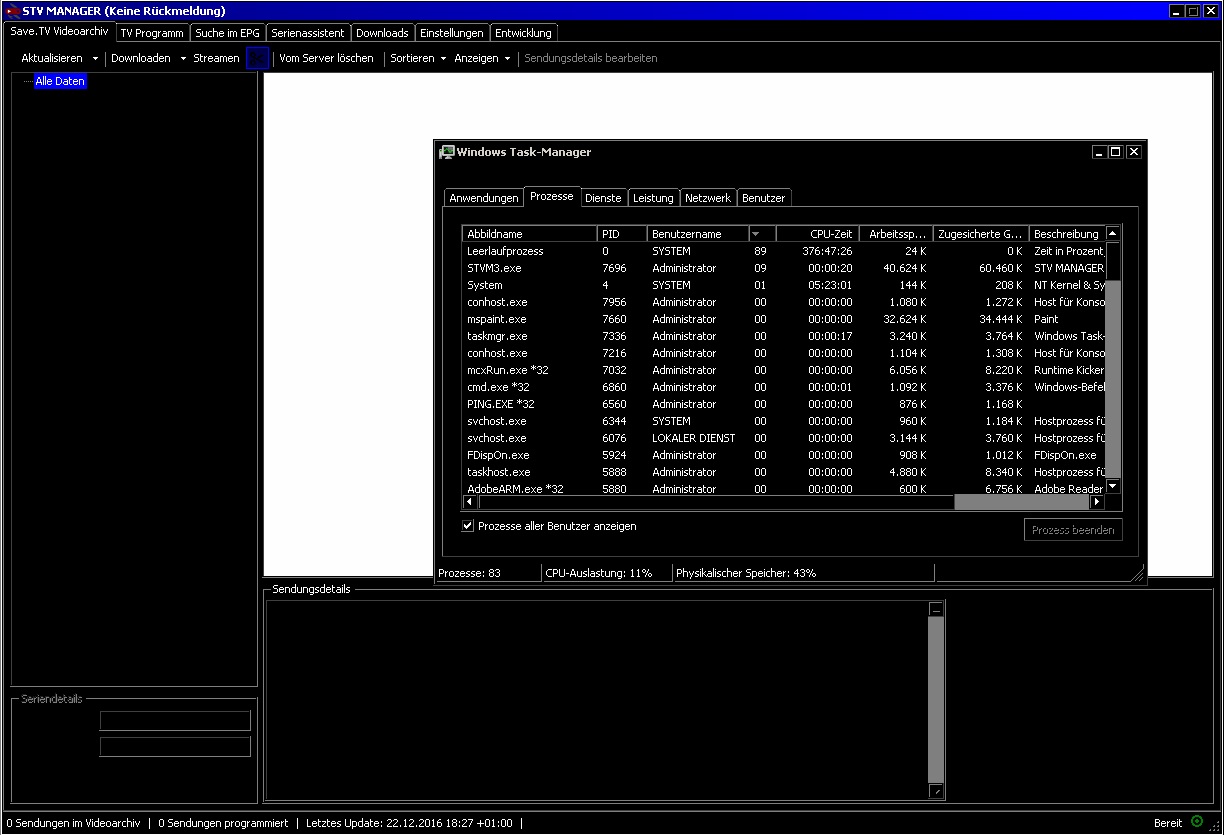Click the Sendungsdetails vertical scrollbar

(x=936, y=700)
